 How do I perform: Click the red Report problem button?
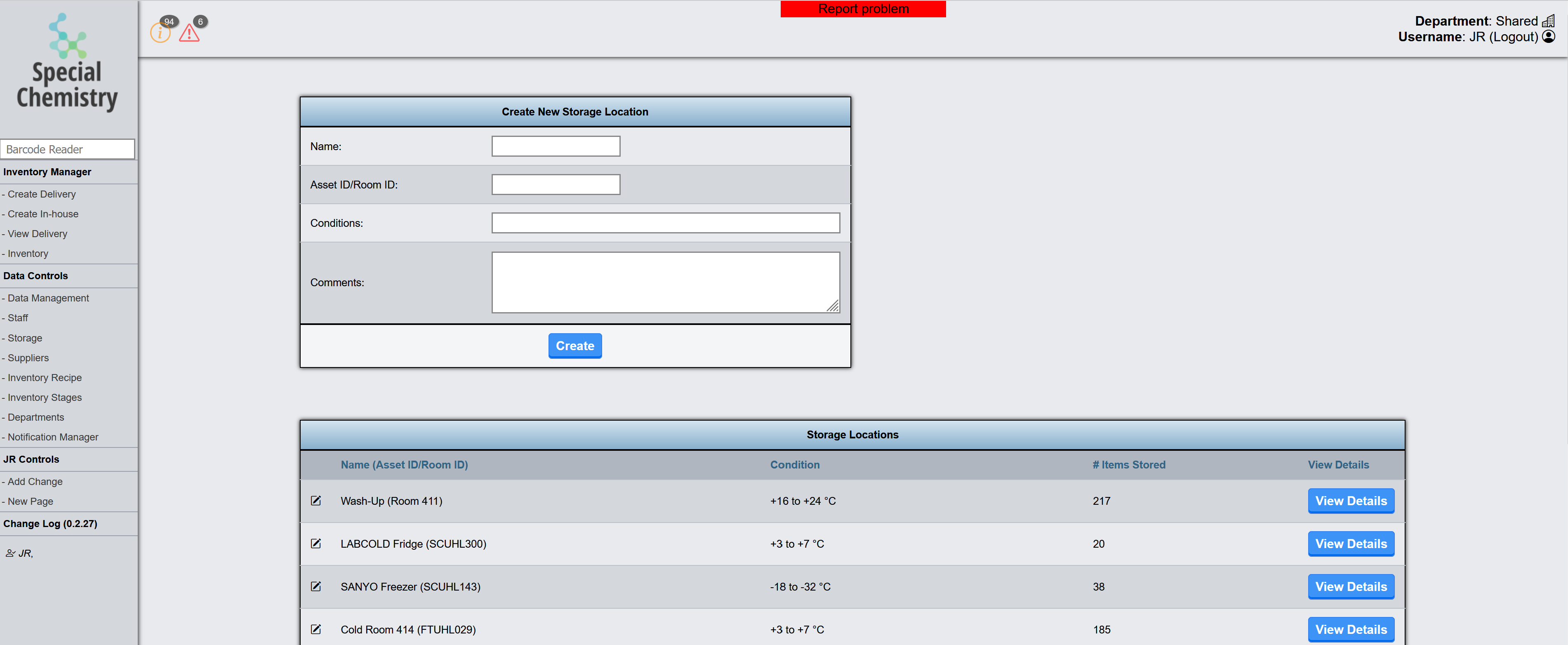click(x=862, y=9)
